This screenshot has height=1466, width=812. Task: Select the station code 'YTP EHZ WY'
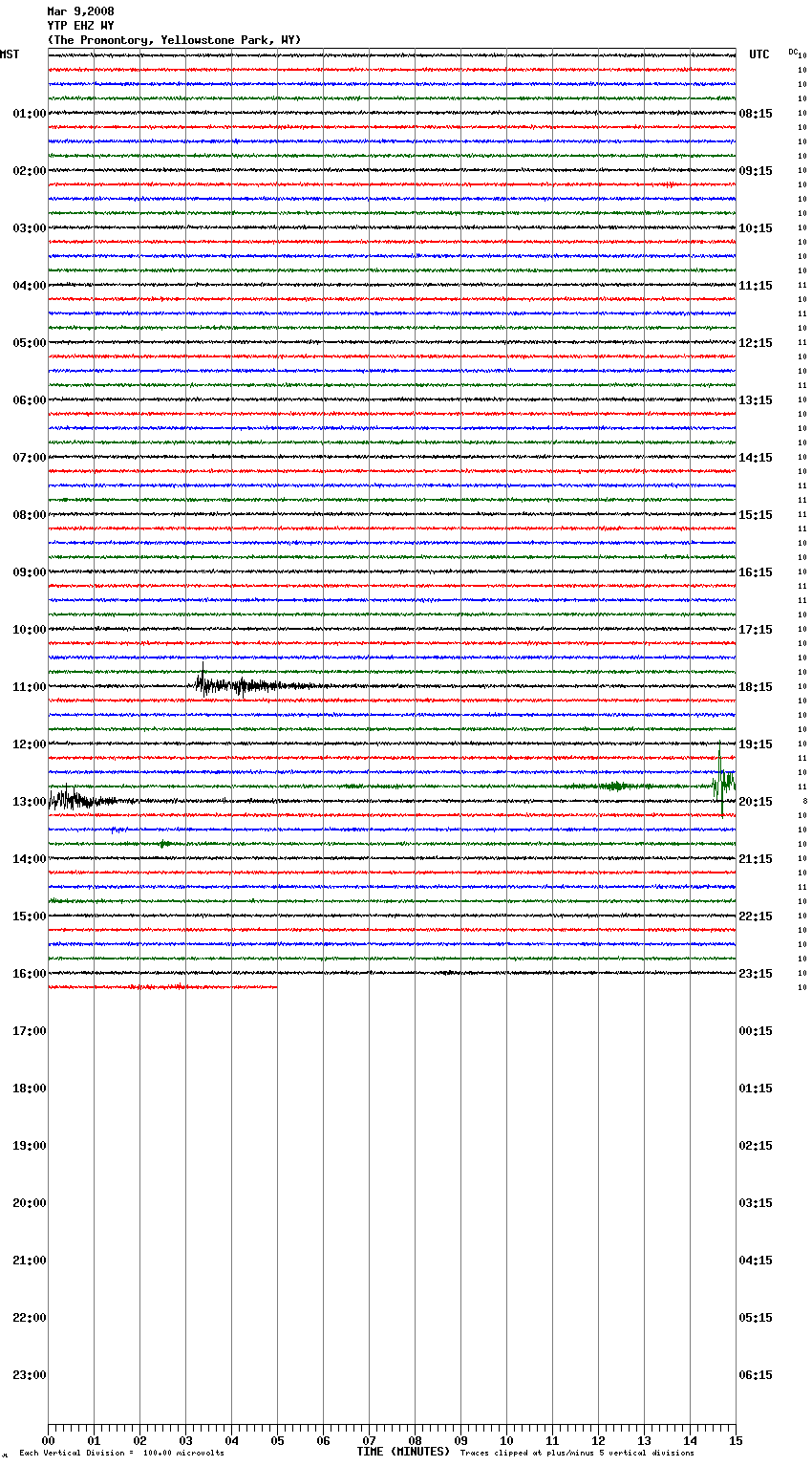pyautogui.click(x=80, y=26)
